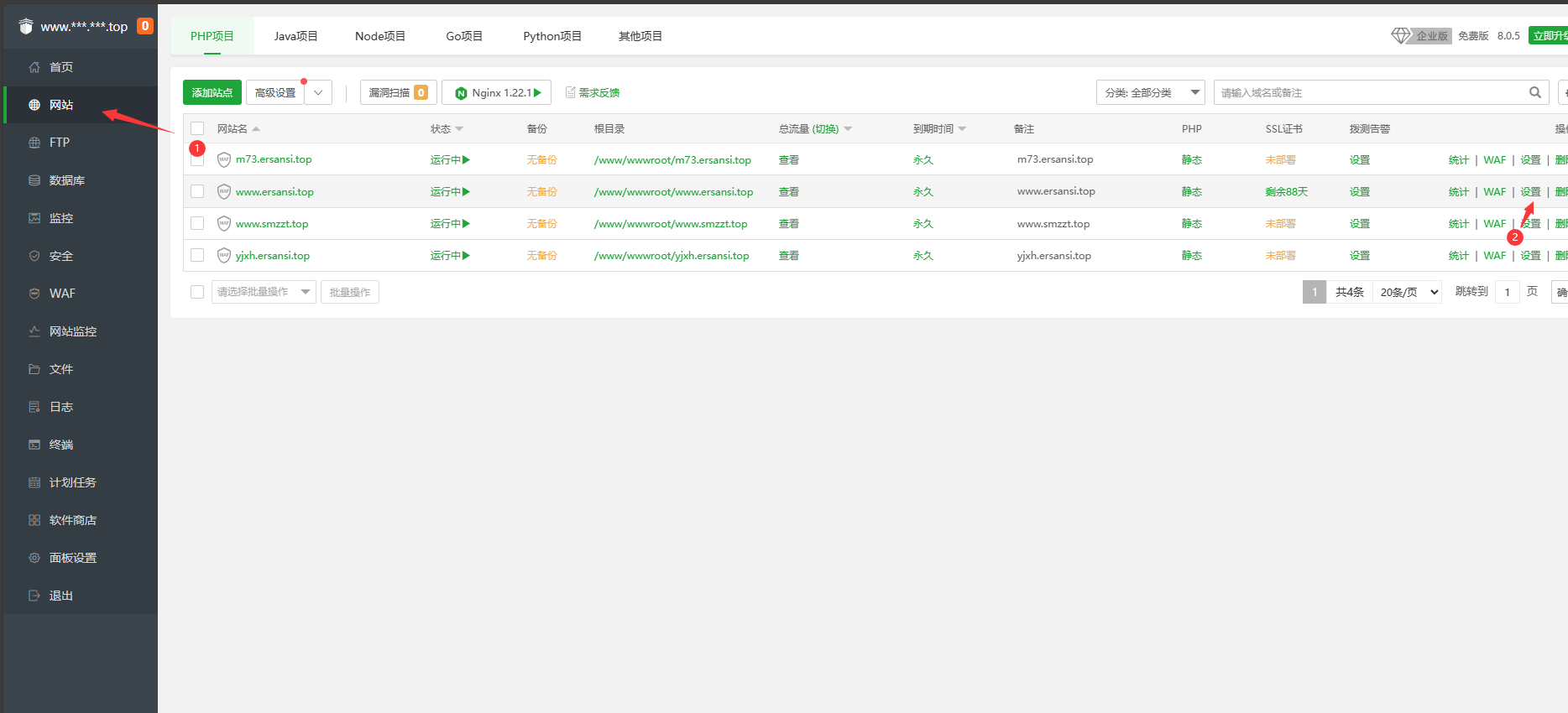
Task: Click the 需求反馈 feedback link
Action: pos(593,92)
